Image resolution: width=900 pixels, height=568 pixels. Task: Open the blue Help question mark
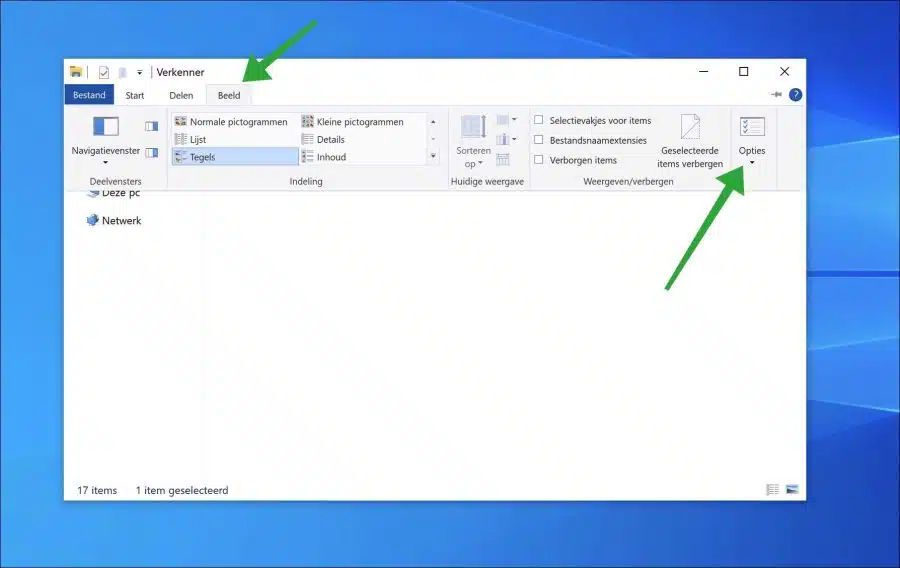(795, 95)
